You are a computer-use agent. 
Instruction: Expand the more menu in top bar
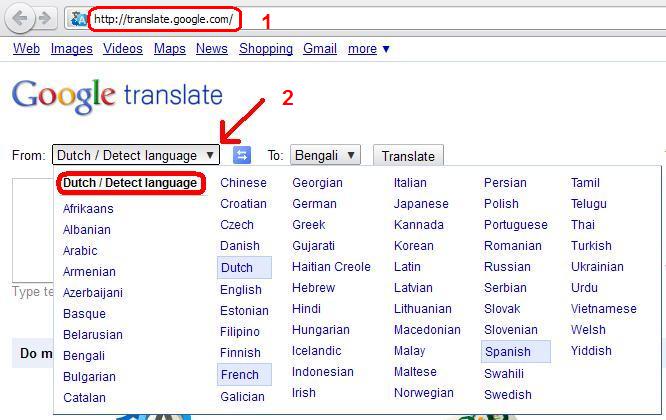368,49
